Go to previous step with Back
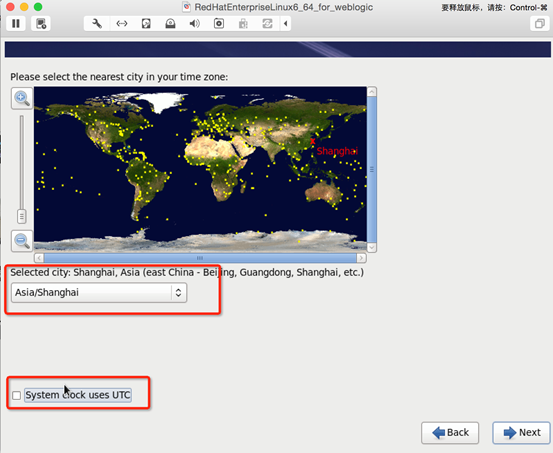Image resolution: width=553 pixels, height=453 pixels. (x=450, y=433)
